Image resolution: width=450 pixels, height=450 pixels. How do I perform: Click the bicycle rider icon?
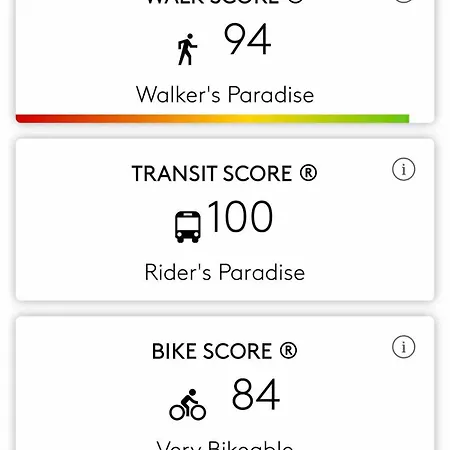[x=188, y=404]
